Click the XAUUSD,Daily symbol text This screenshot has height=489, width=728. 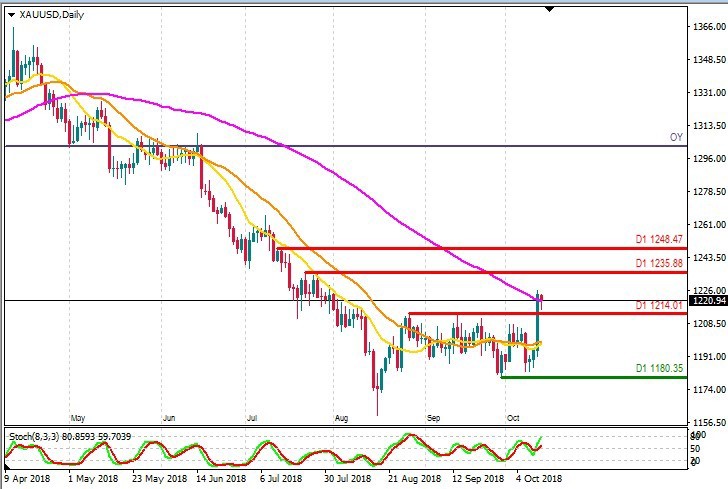click(52, 15)
